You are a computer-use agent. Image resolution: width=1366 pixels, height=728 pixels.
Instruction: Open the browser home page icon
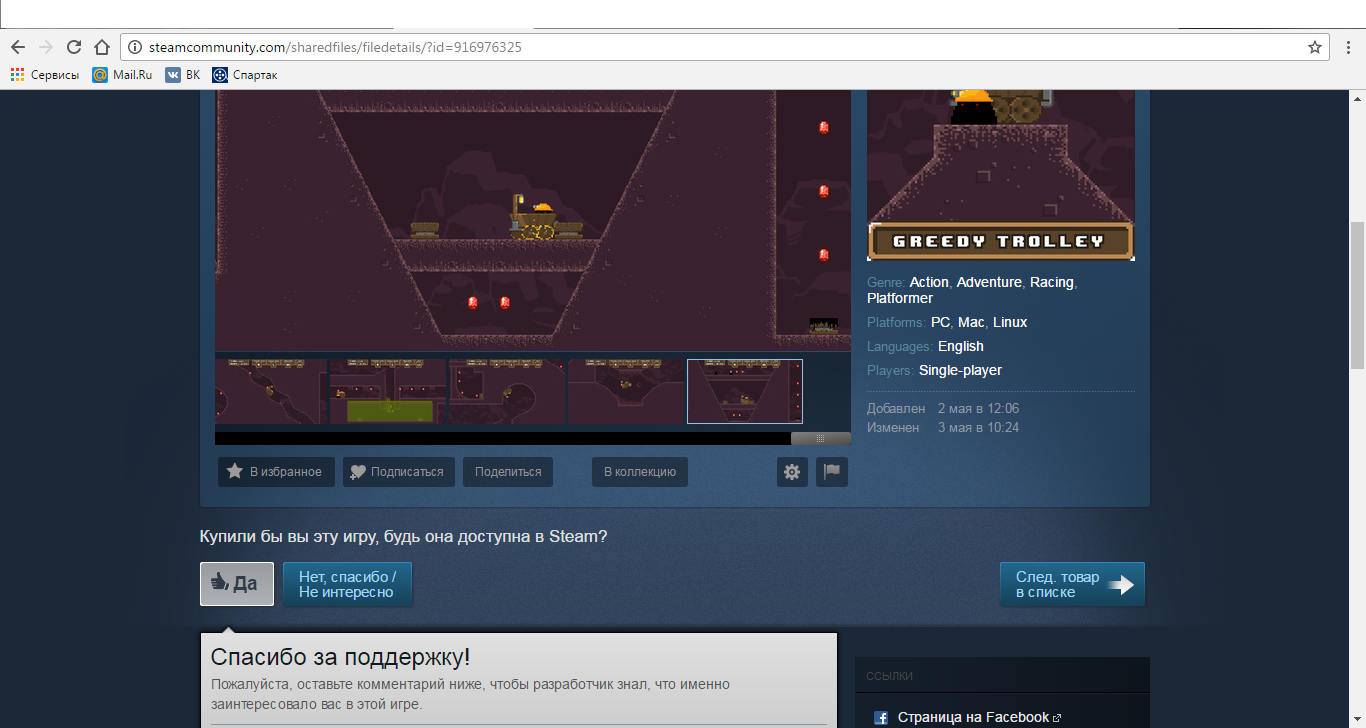point(101,47)
